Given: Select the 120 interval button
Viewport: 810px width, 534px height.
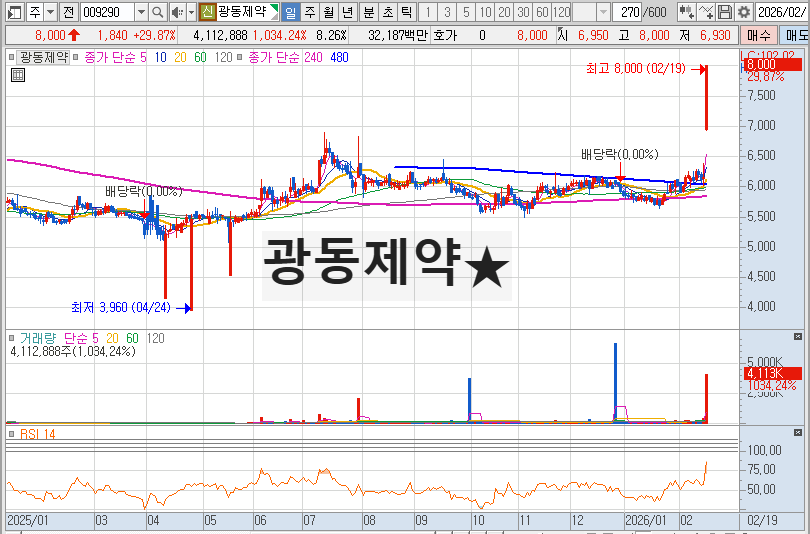Looking at the screenshot, I should click(562, 12).
